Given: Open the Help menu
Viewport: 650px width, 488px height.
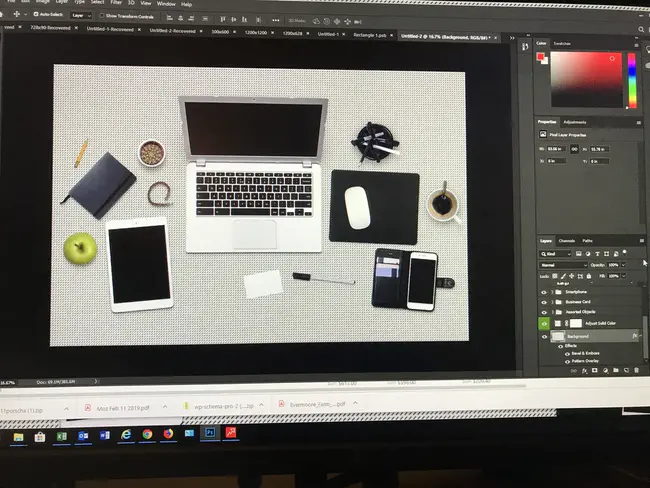Looking at the screenshot, I should (x=186, y=5).
